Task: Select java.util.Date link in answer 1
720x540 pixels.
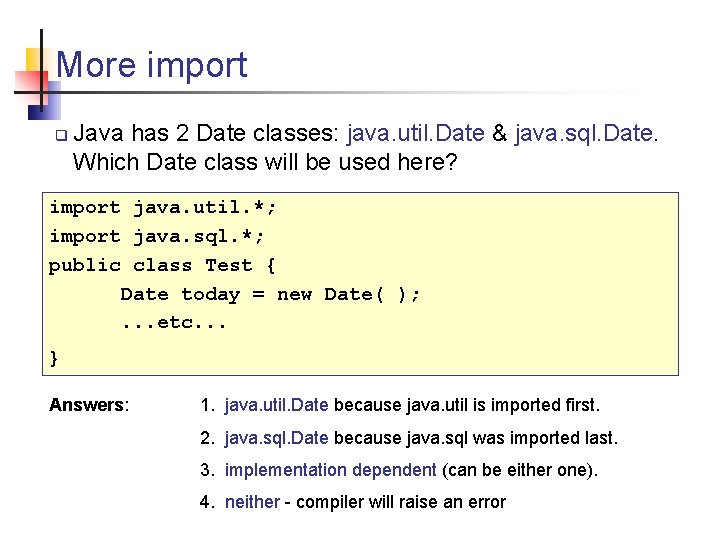Action: click(x=276, y=405)
